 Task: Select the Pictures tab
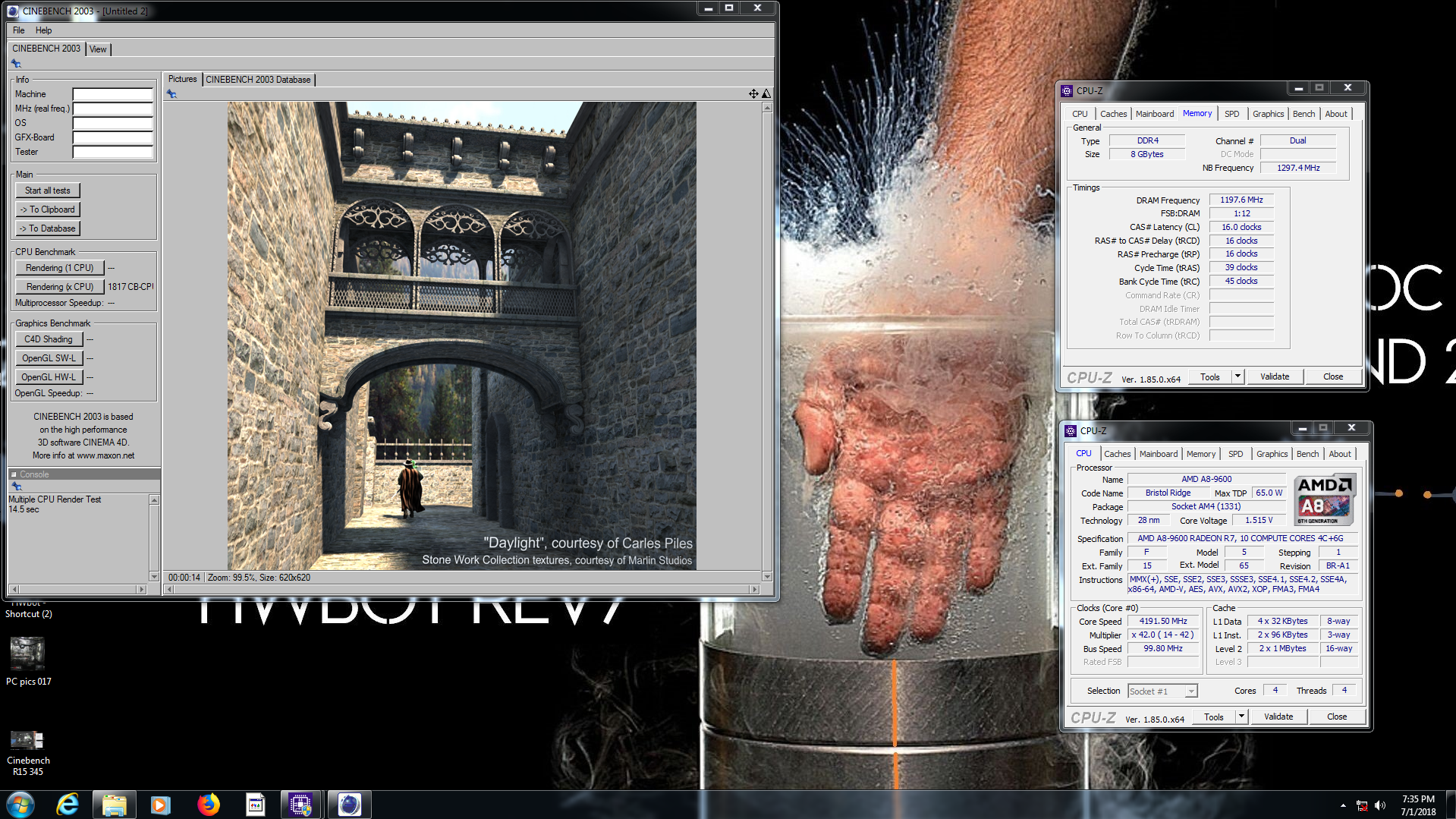182,79
